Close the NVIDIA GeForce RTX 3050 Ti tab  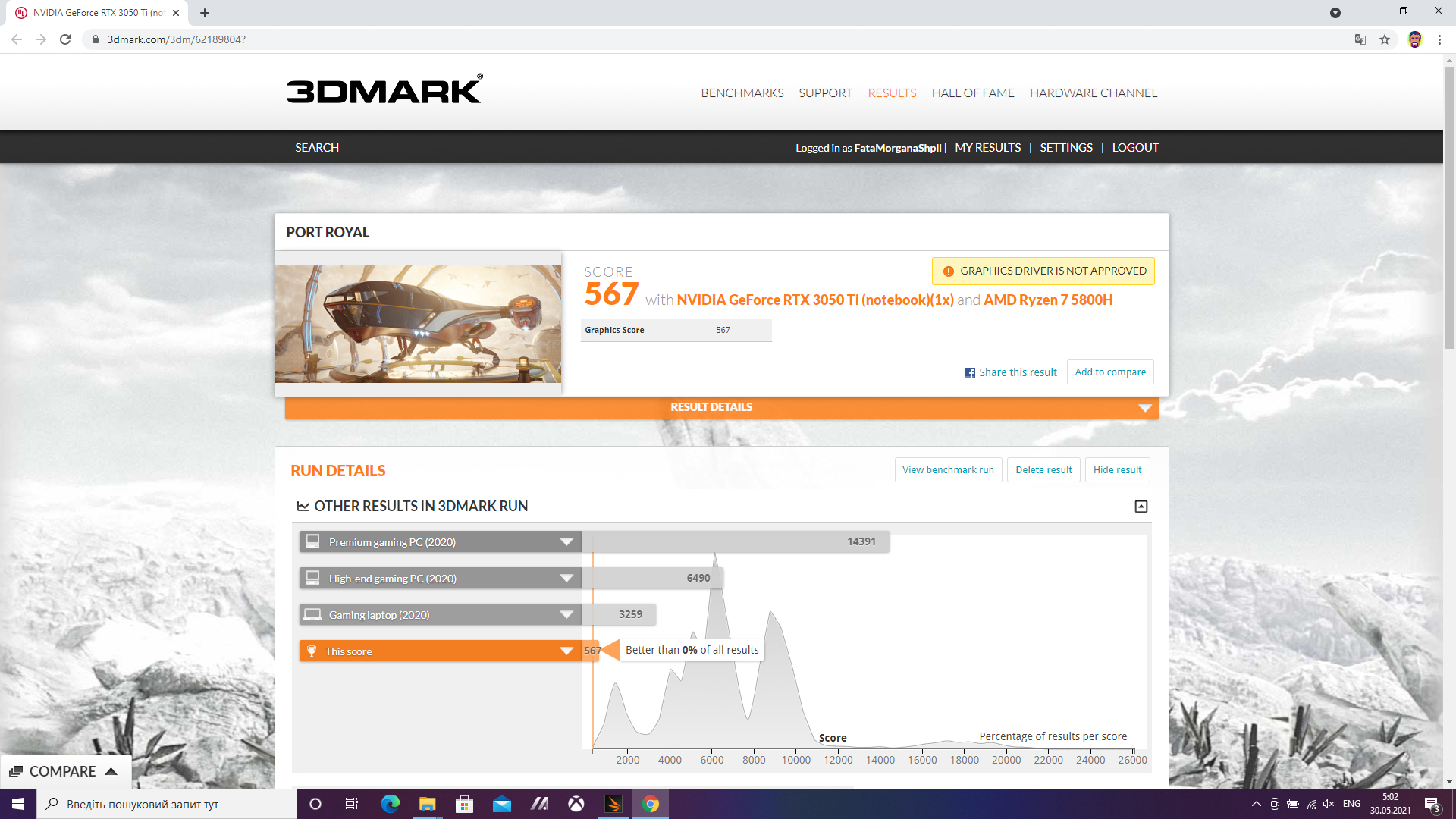coord(176,13)
